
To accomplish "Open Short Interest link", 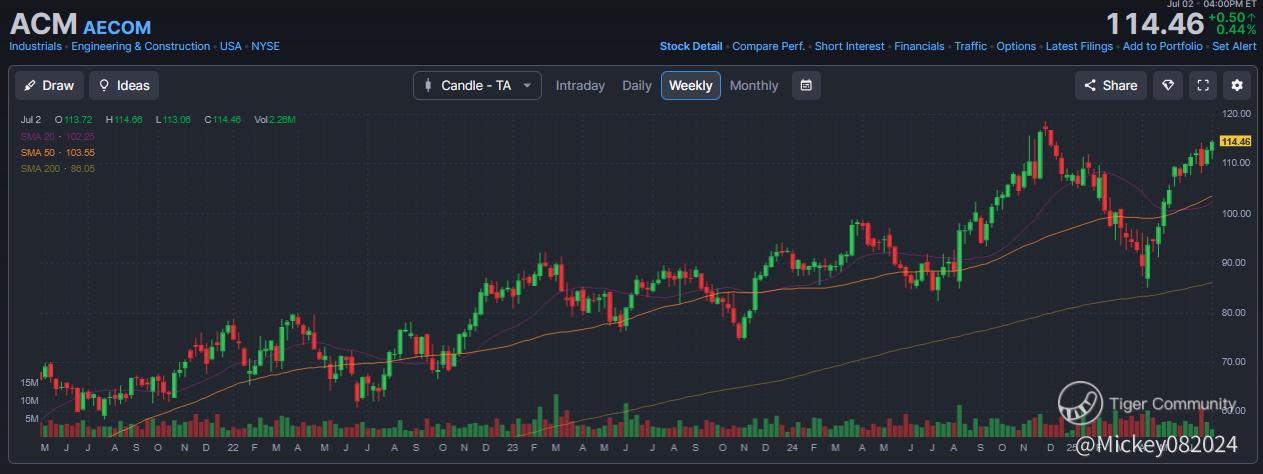I will click(x=850, y=46).
